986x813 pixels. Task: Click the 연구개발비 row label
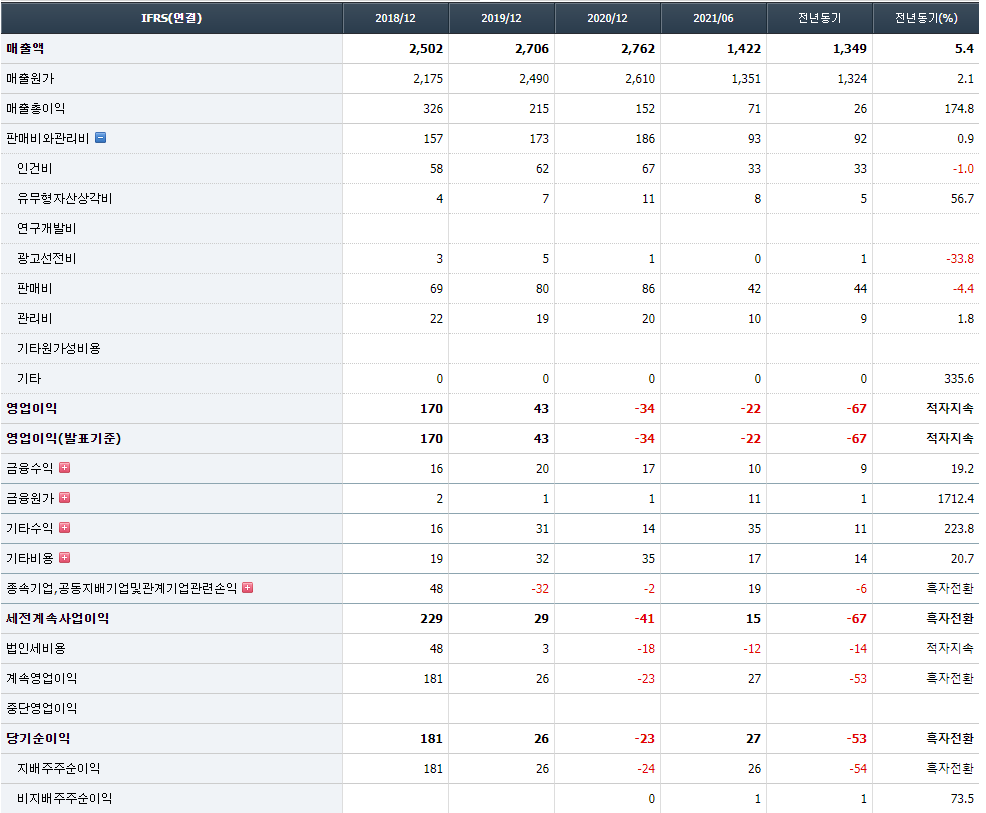click(x=47, y=228)
